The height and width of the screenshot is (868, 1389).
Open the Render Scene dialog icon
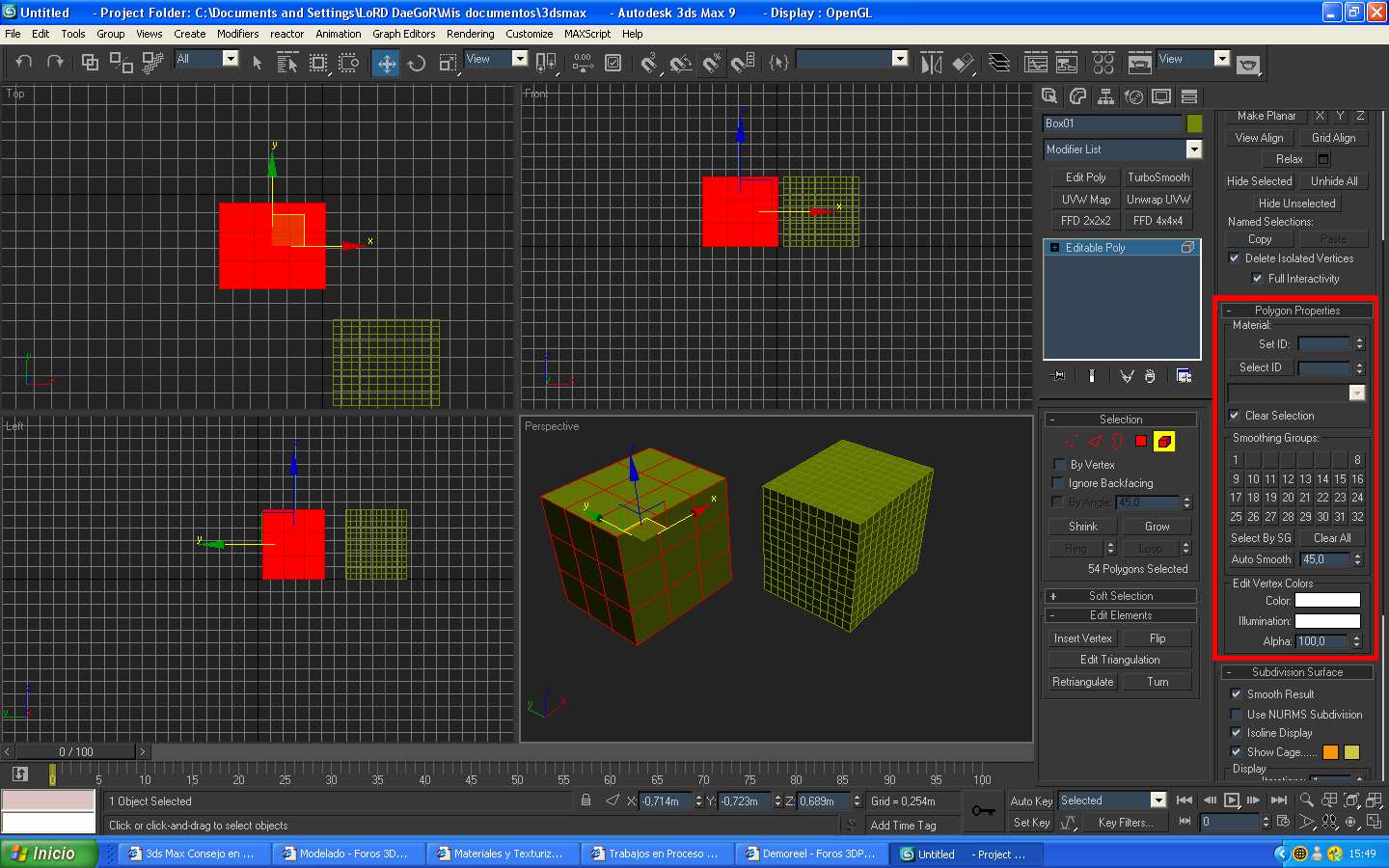click(x=1139, y=63)
